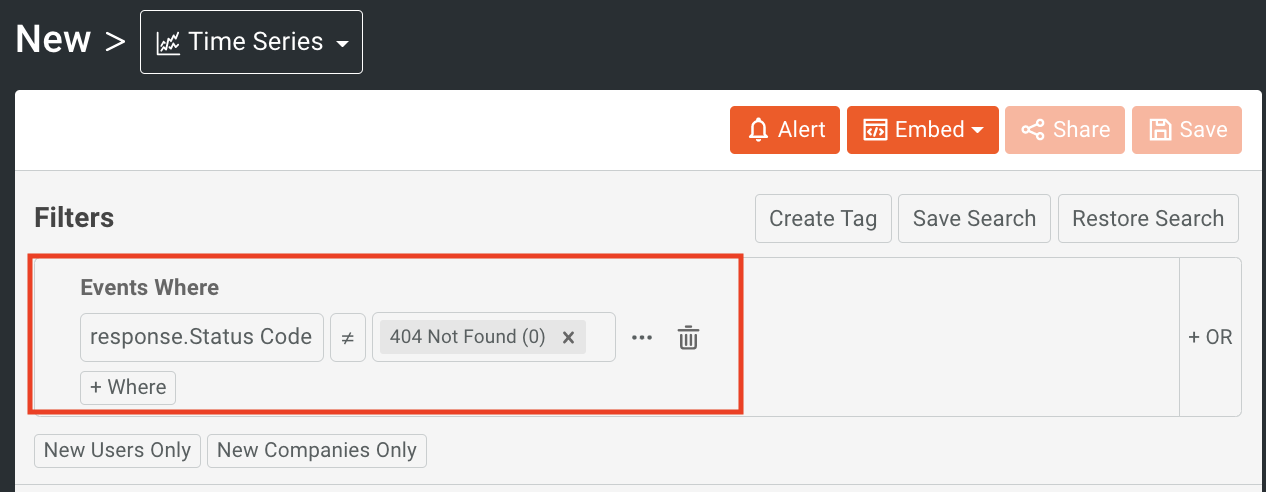Toggle the New Users Only filter
1266x492 pixels.
tap(117, 451)
